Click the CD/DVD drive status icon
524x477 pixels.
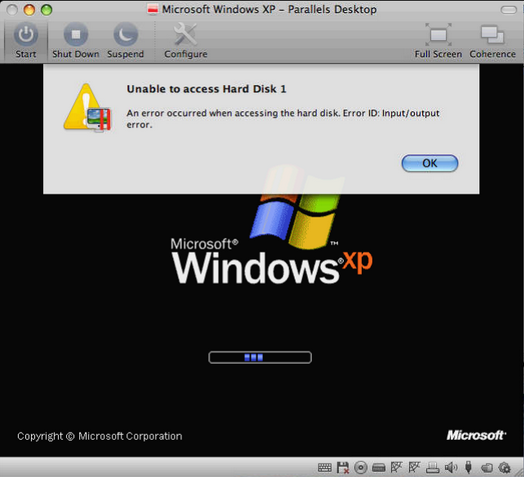coord(361,467)
